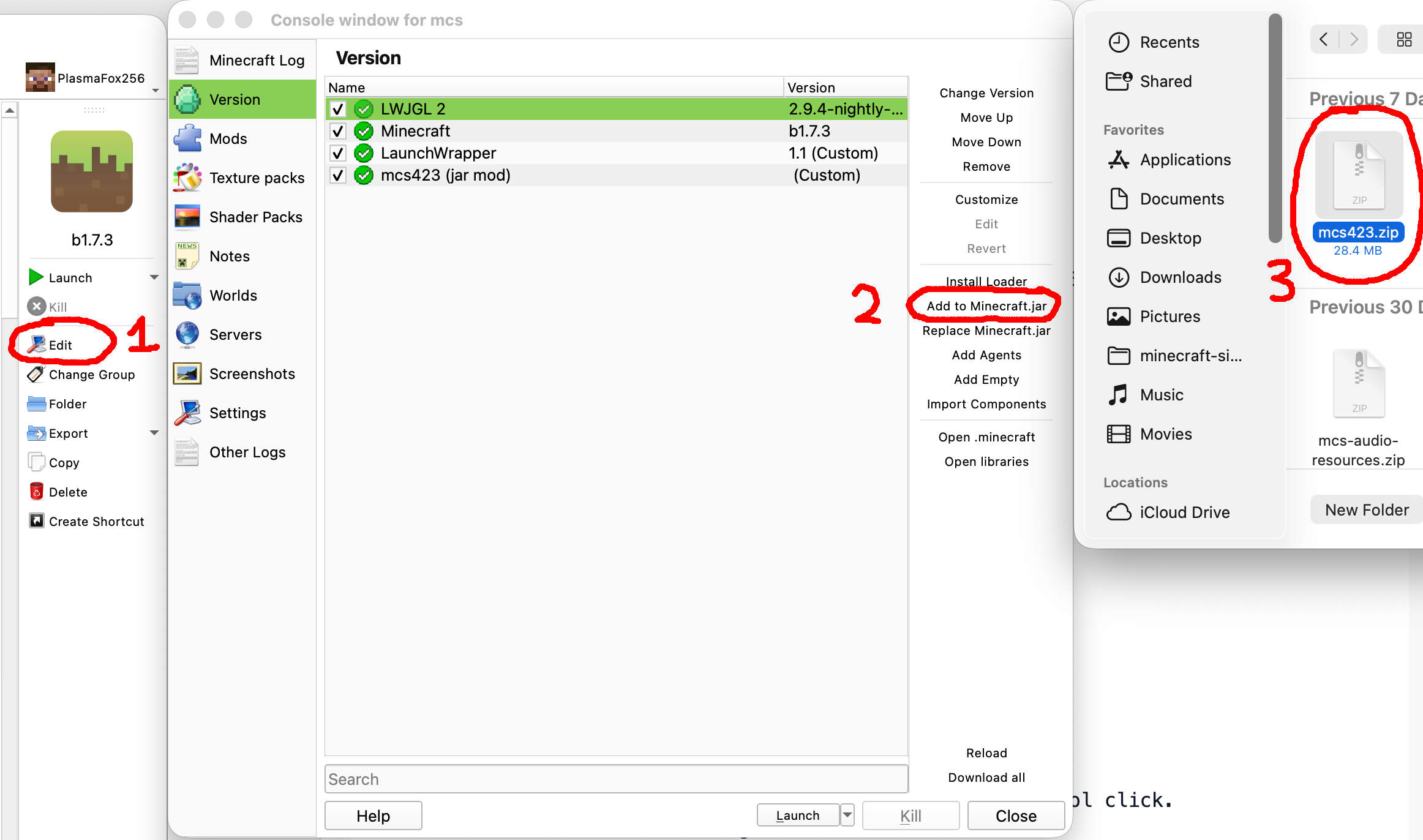Click the Worlds globe folder icon

[187, 295]
